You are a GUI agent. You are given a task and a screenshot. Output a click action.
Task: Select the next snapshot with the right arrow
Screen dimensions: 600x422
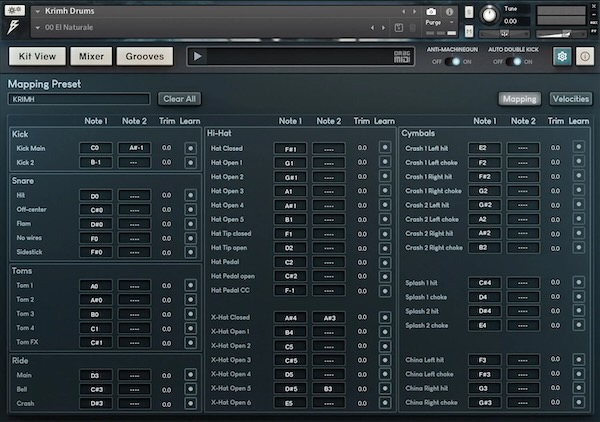(383, 28)
